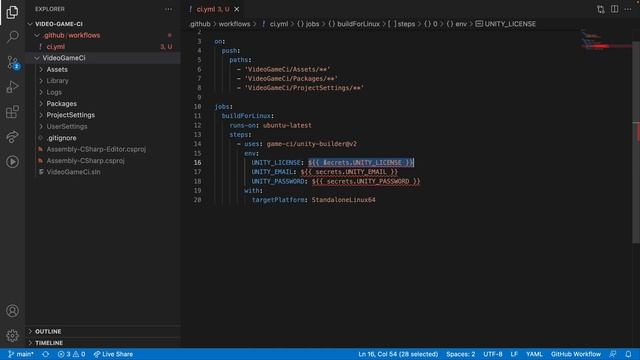Click the env breadcrumb
This screenshot has width=640, height=360.
click(456, 24)
